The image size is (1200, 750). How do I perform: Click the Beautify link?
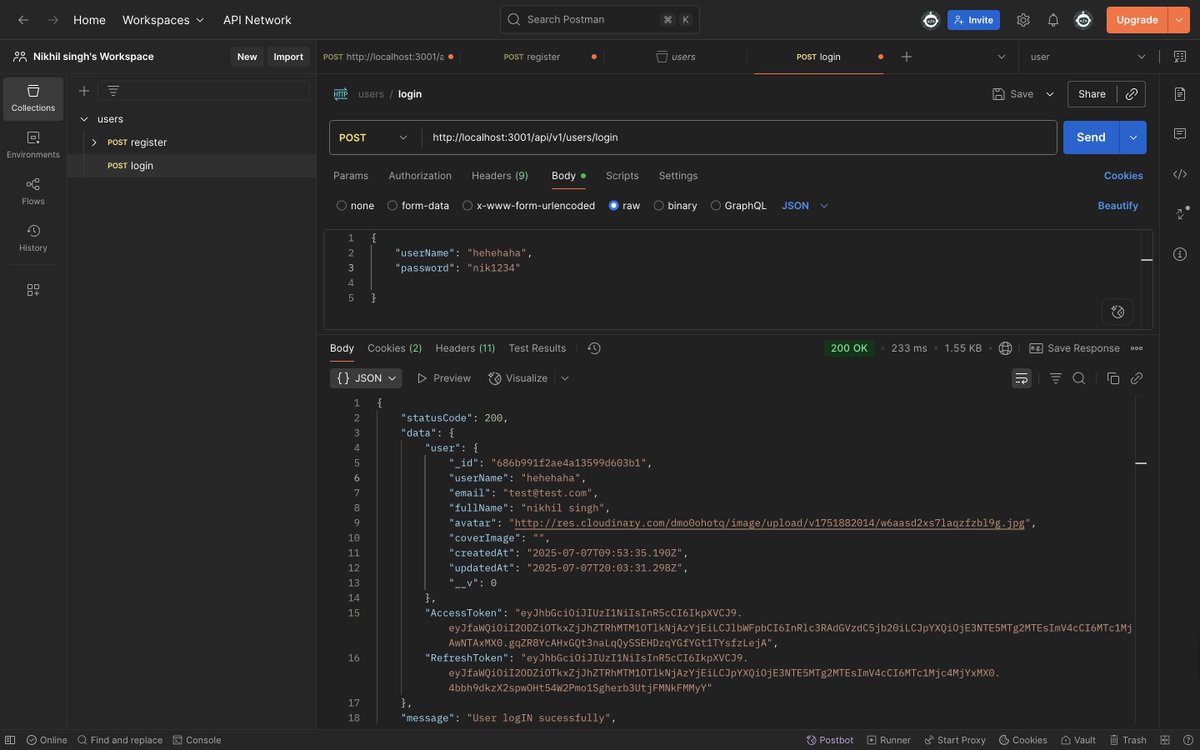pyautogui.click(x=1118, y=206)
